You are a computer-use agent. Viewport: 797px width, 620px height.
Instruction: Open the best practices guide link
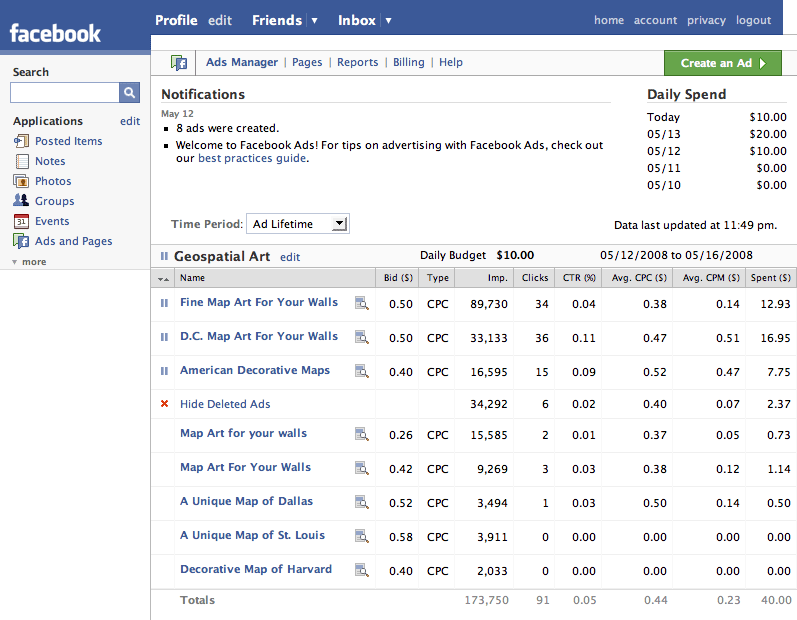click(252, 158)
